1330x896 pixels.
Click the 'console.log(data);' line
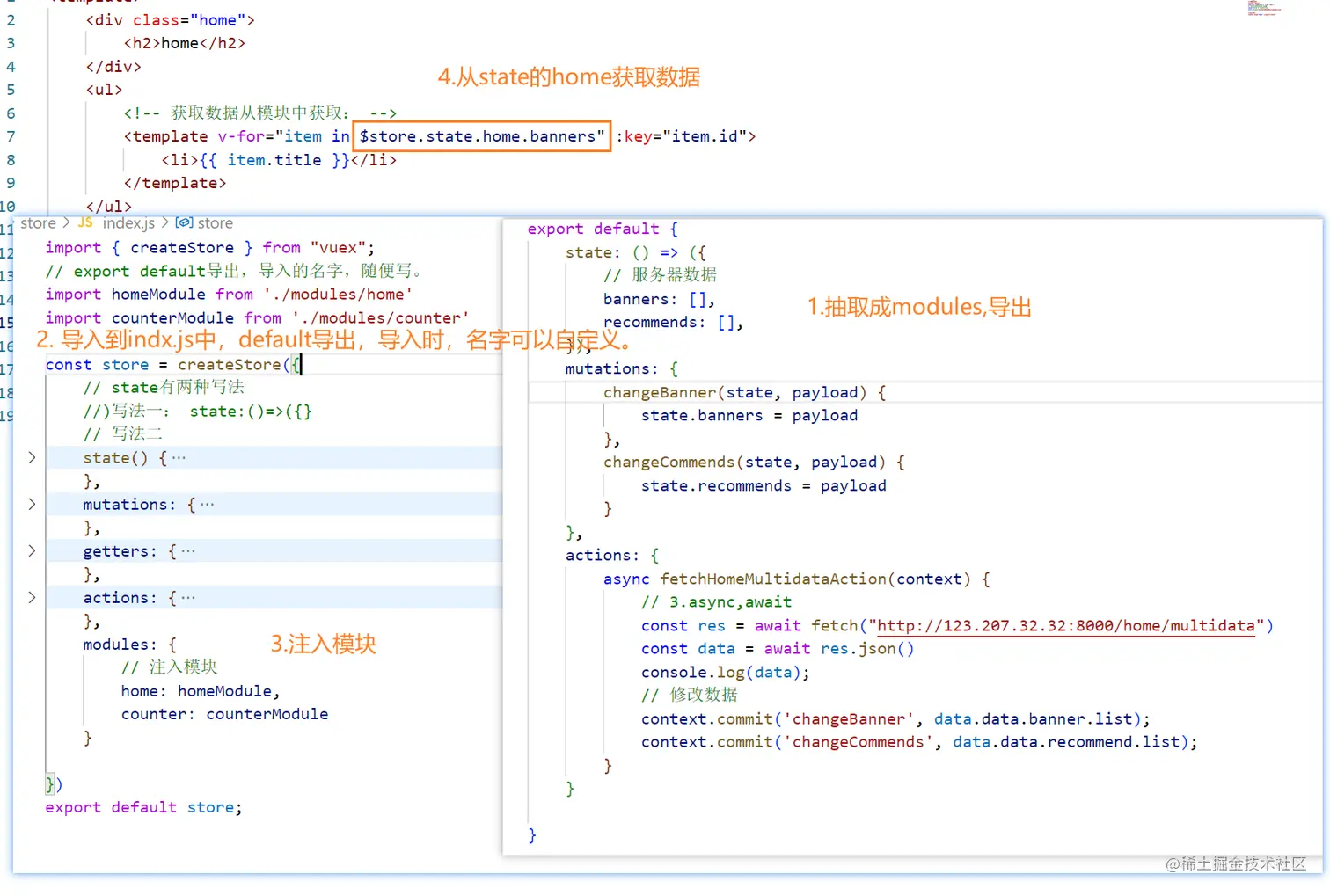(x=726, y=673)
